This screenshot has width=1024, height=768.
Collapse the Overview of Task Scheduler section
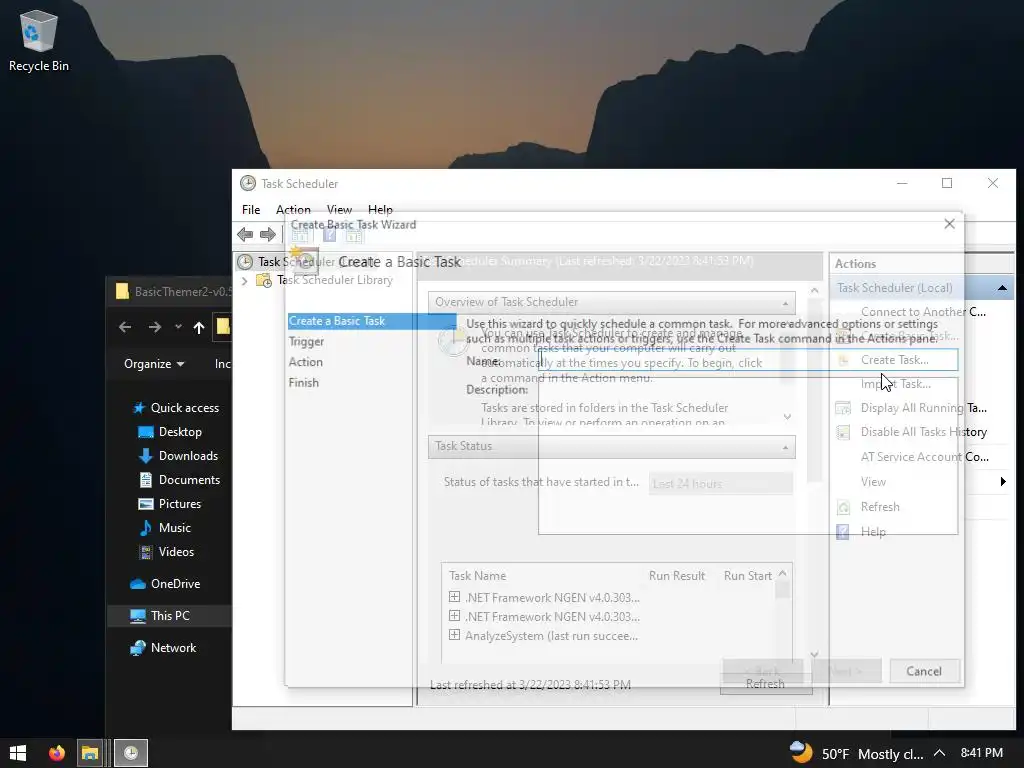click(x=786, y=302)
